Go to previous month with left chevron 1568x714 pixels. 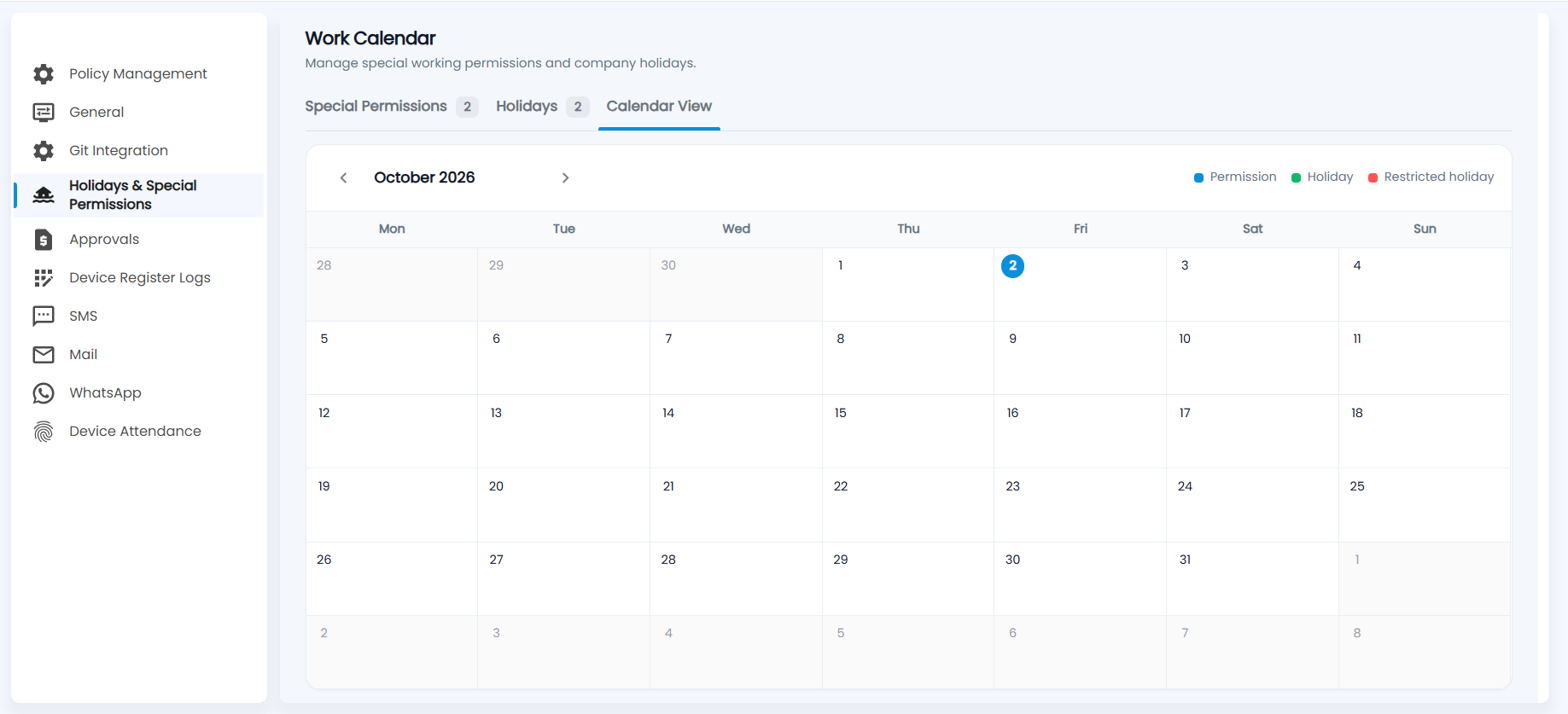point(343,177)
